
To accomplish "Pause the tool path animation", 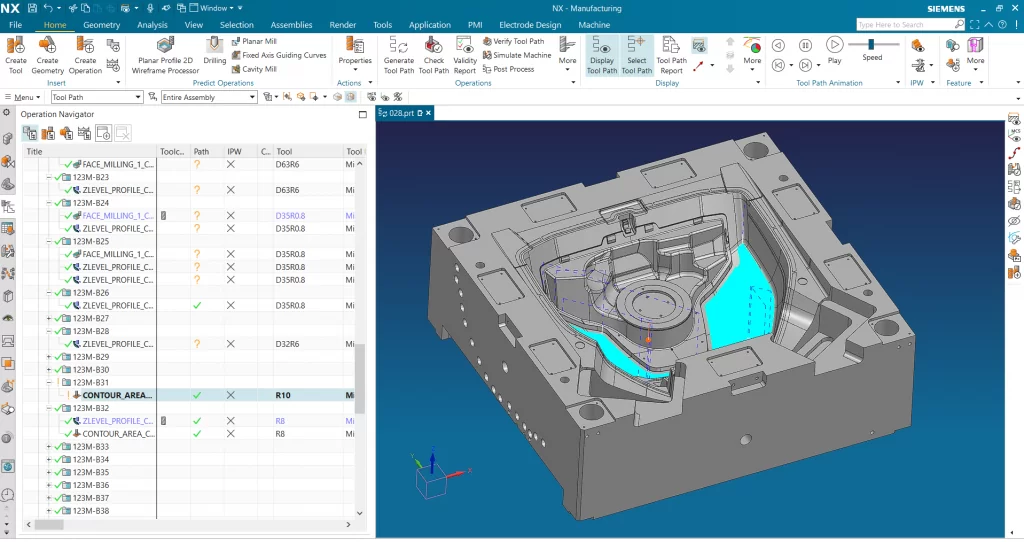I will pyautogui.click(x=805, y=45).
